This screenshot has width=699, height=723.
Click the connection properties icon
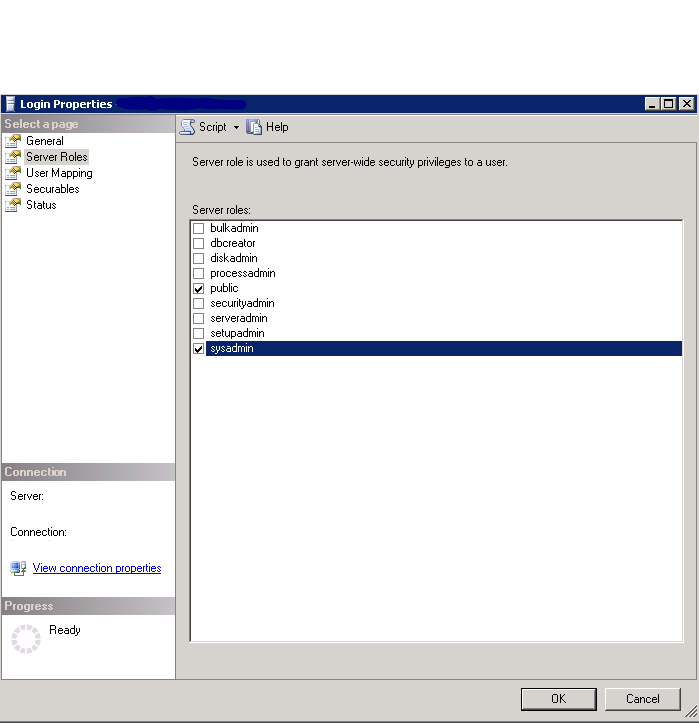(x=18, y=568)
